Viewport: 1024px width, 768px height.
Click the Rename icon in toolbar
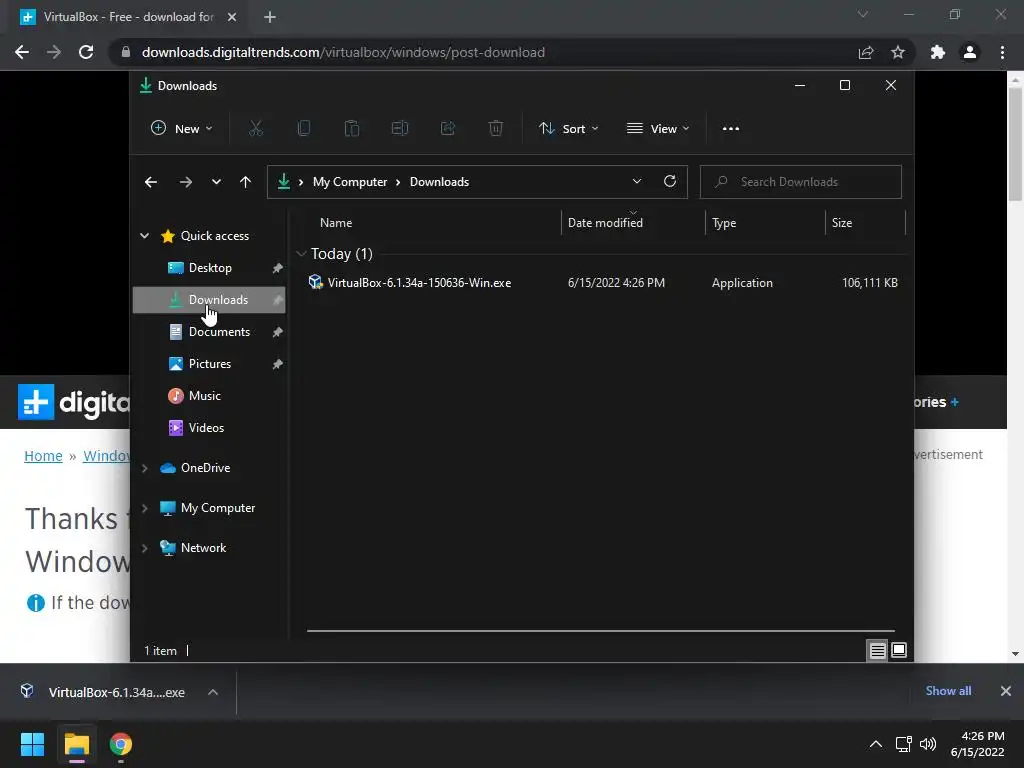pos(400,129)
